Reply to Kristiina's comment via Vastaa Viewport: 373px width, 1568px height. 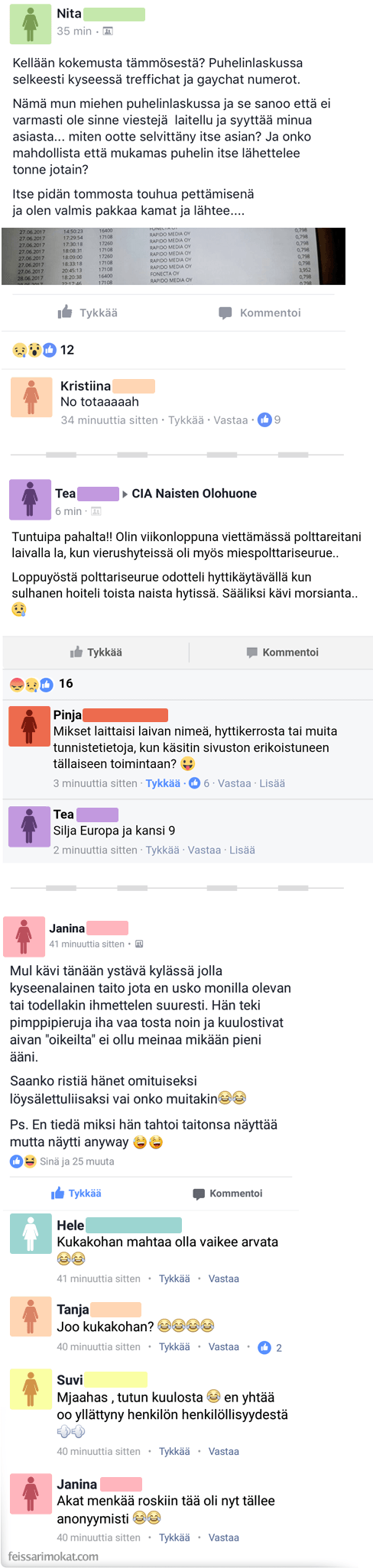[231, 420]
